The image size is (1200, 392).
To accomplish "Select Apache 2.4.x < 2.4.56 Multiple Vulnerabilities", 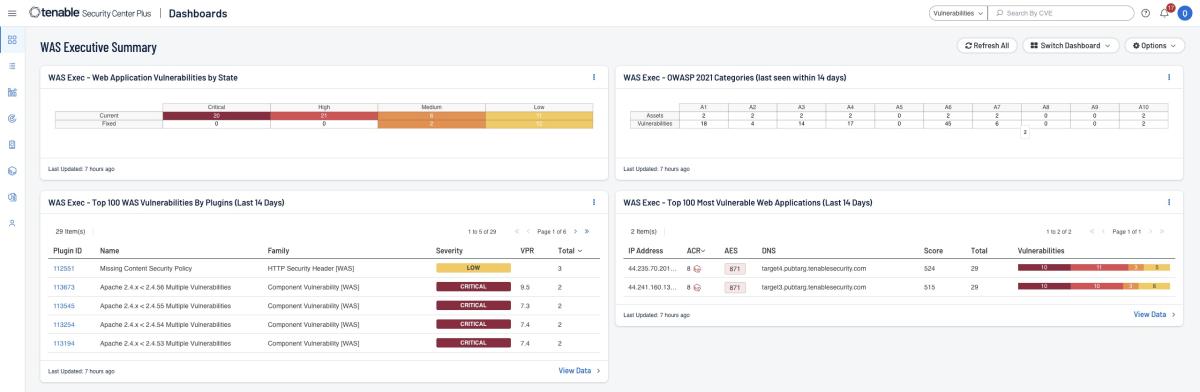I will [x=165, y=287].
